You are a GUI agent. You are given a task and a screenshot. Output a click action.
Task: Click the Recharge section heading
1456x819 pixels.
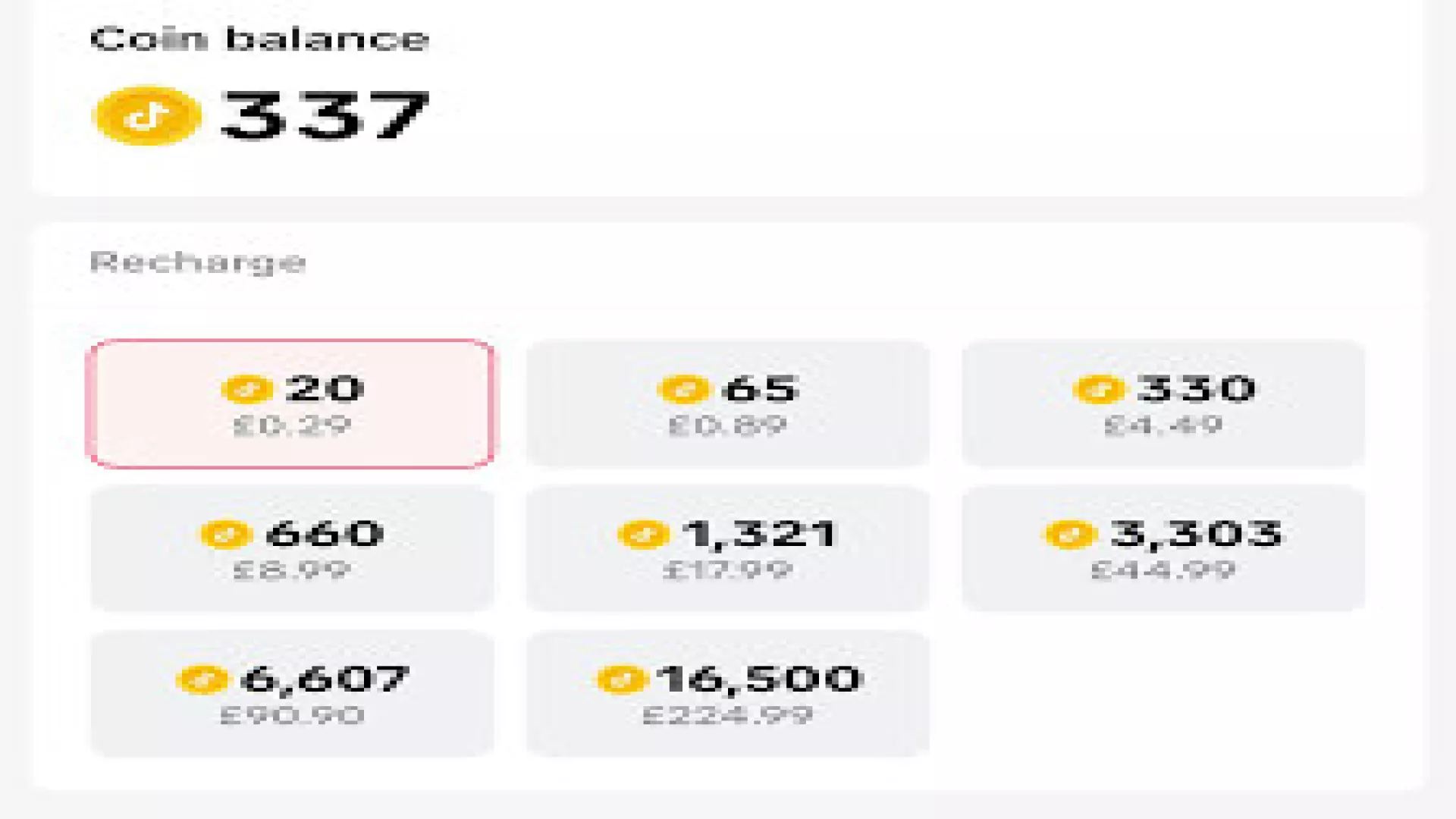click(198, 262)
